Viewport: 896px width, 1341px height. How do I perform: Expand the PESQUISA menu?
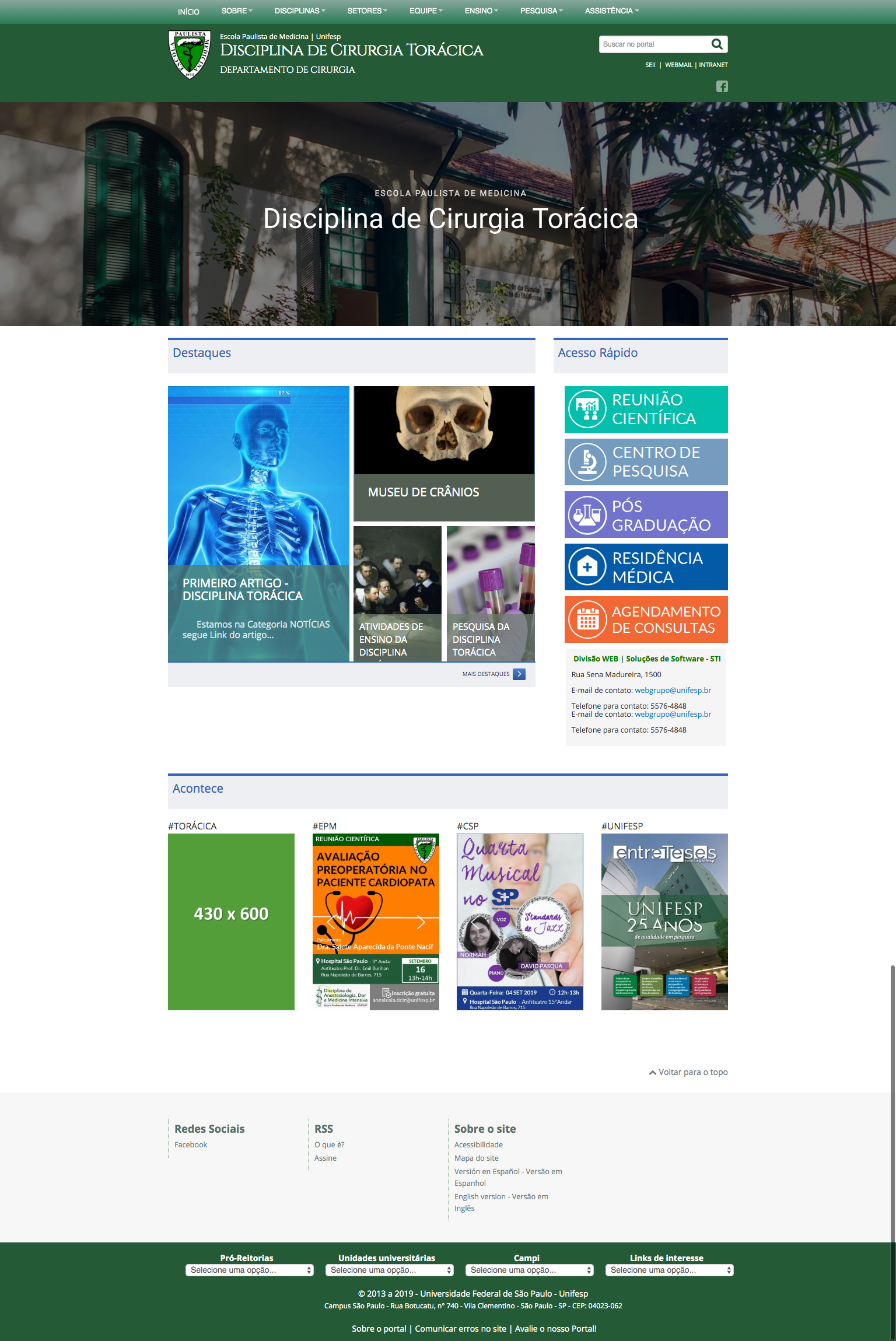pyautogui.click(x=541, y=11)
